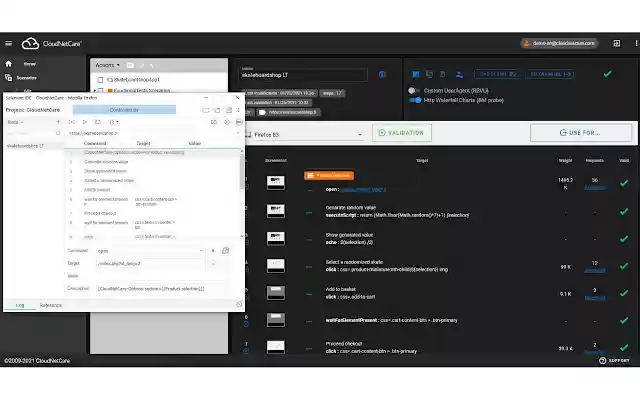Select skateboardshop LT test in Selenium IDE
The height and width of the screenshot is (400, 640).
33,146
